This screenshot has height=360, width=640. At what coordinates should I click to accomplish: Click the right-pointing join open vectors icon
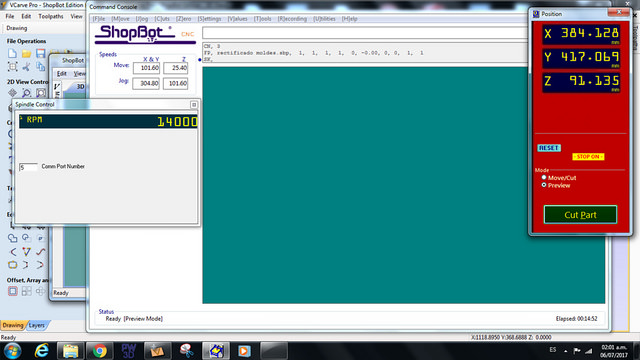pyautogui.click(x=40, y=264)
